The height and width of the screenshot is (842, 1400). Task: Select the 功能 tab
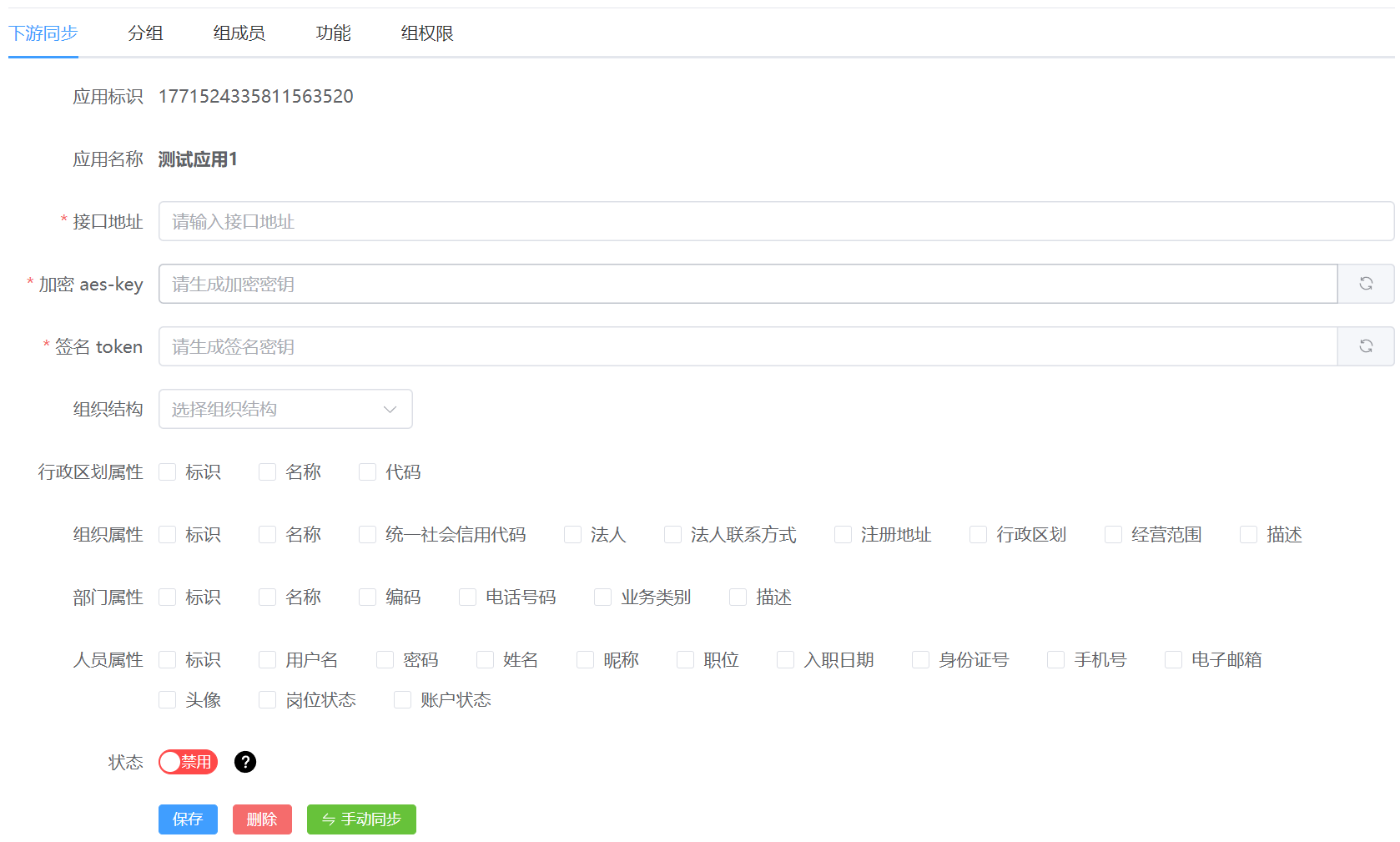333,33
